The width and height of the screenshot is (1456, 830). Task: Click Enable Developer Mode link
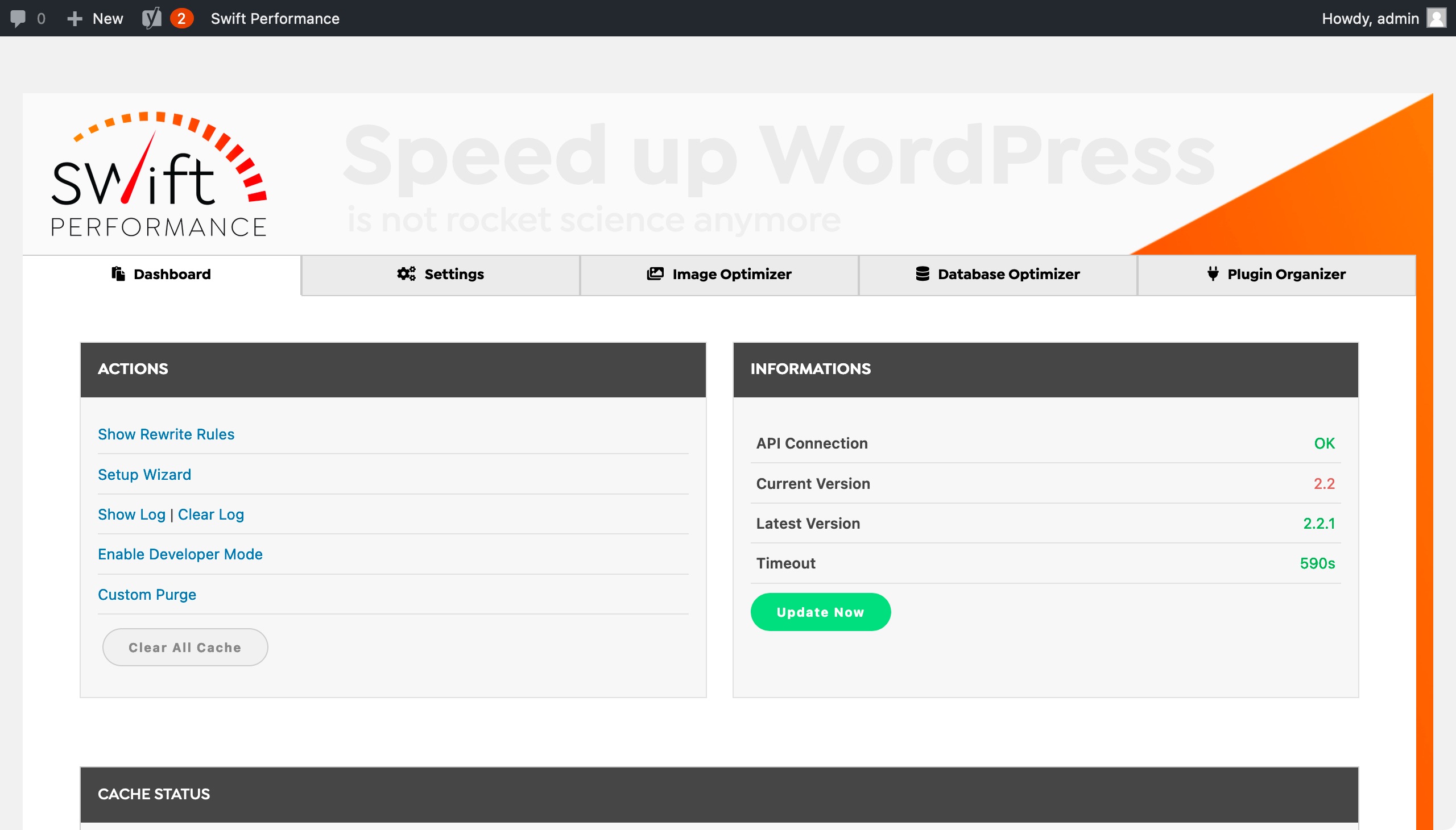click(x=180, y=554)
